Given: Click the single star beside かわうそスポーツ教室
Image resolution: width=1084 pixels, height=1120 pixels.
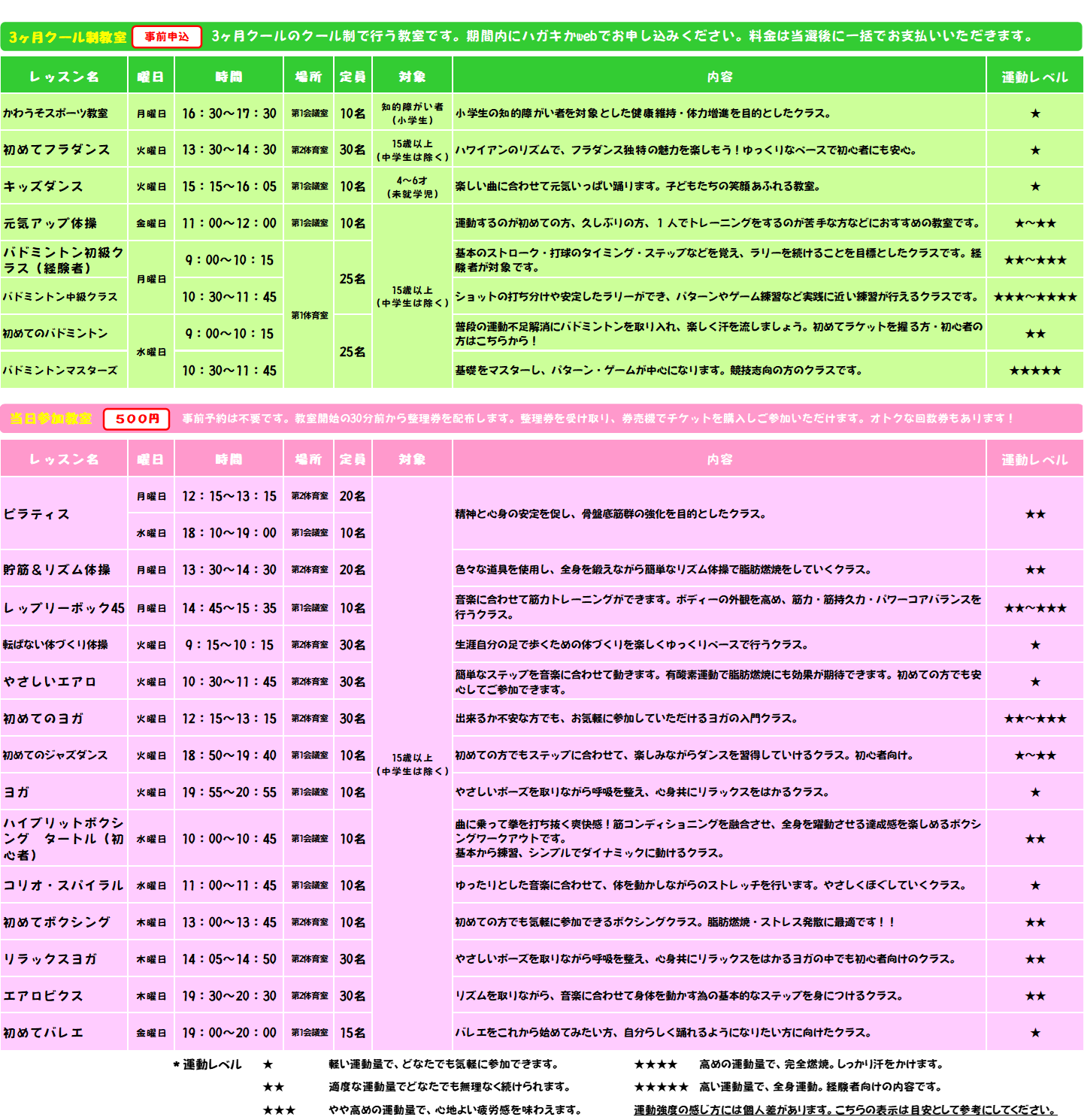Looking at the screenshot, I should [1034, 114].
